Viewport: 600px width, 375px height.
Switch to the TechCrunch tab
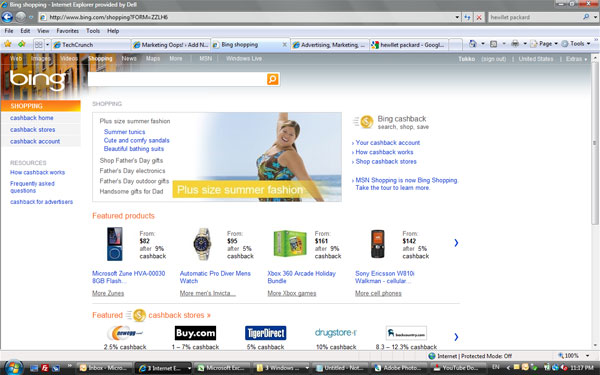point(91,45)
